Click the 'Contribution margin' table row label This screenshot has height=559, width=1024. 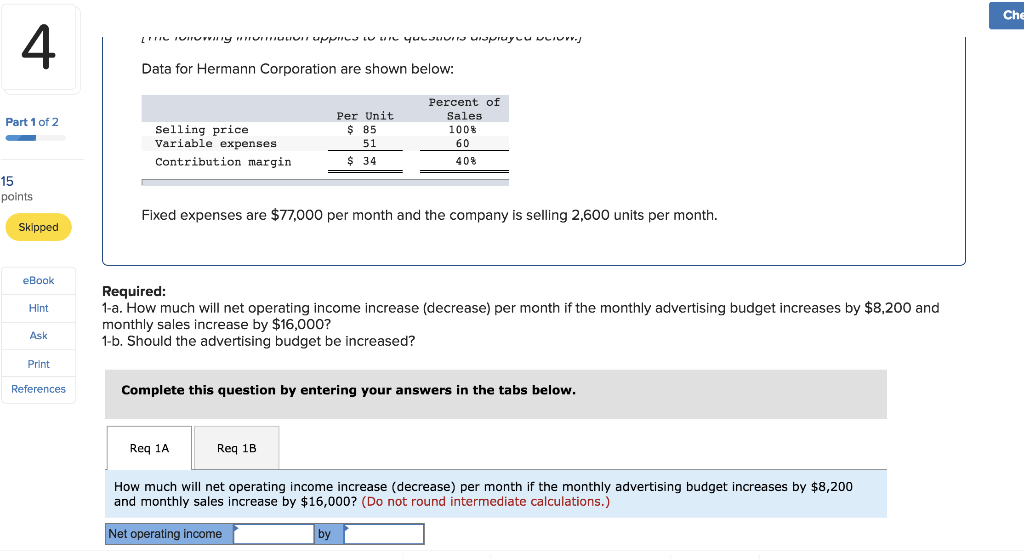point(223,162)
